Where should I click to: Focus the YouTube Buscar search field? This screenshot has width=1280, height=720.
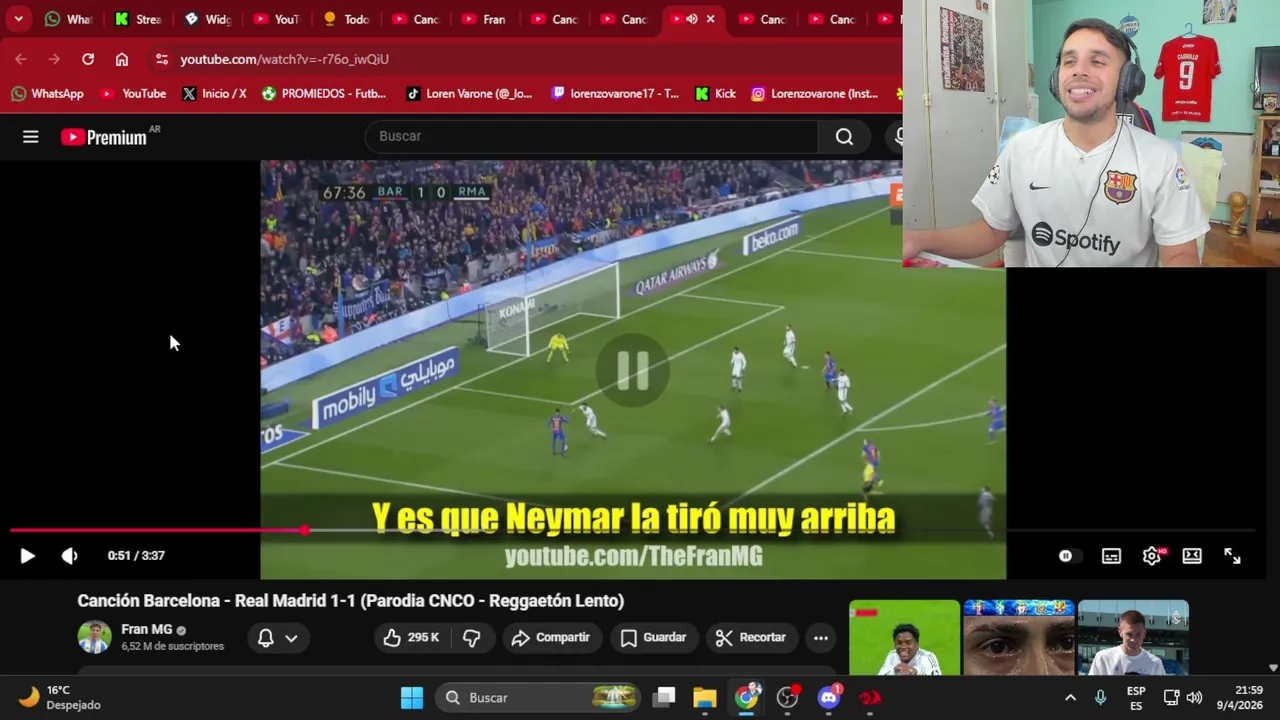pyautogui.click(x=590, y=137)
